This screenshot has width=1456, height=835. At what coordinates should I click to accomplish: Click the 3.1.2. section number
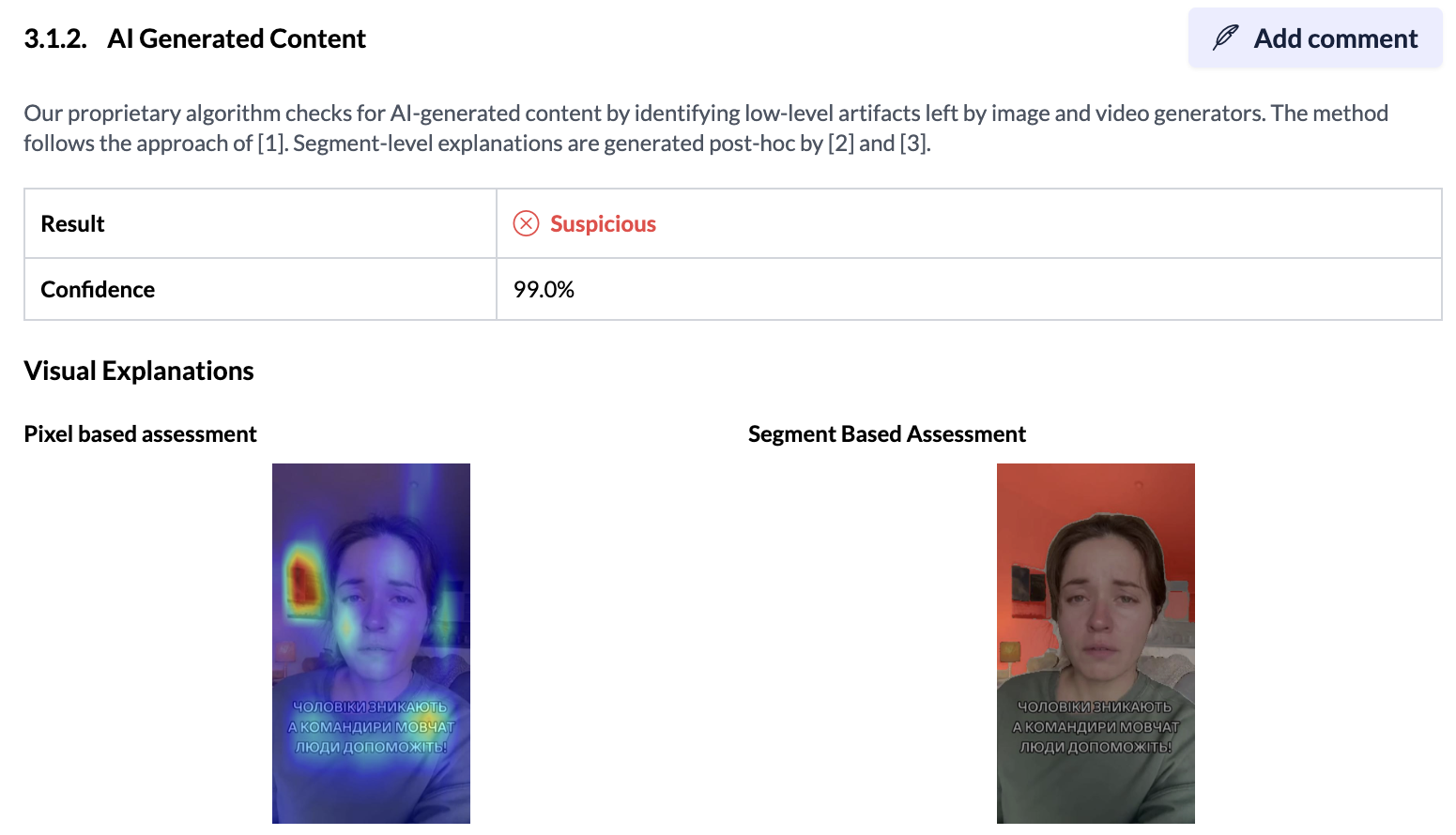click(x=55, y=38)
